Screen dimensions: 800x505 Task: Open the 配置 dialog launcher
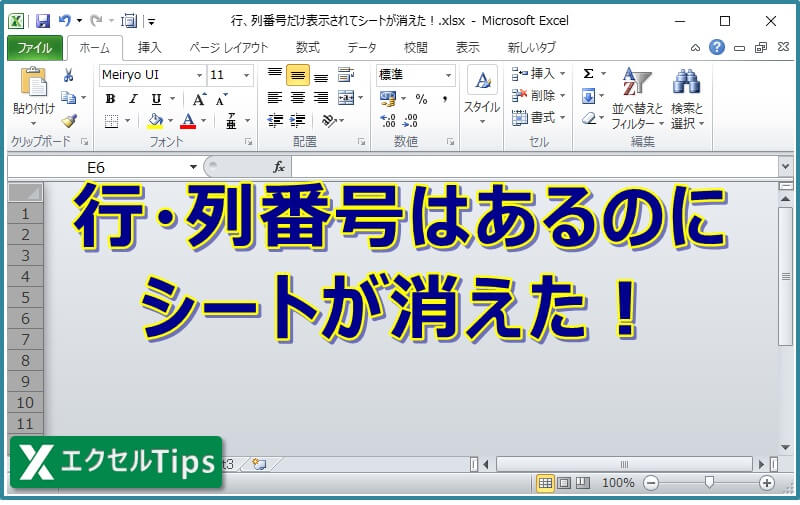[x=361, y=142]
